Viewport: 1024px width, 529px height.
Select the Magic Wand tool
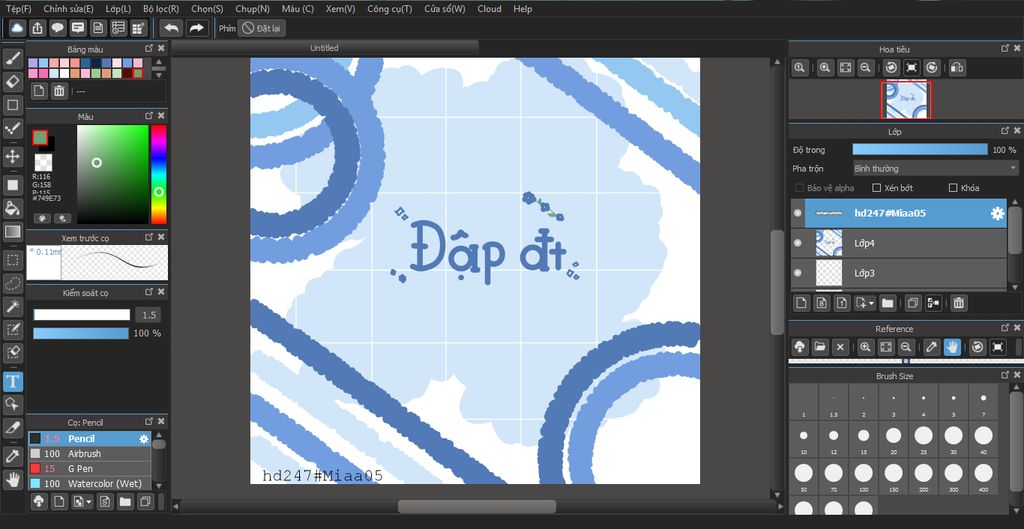click(13, 306)
